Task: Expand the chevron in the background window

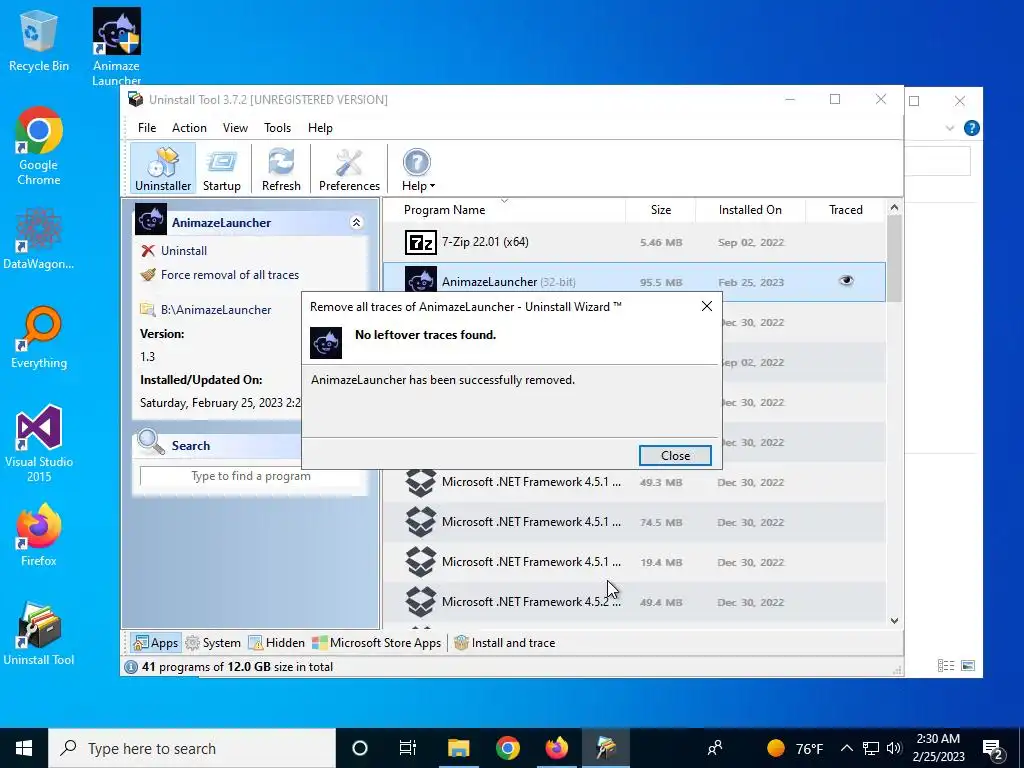Action: tap(950, 128)
